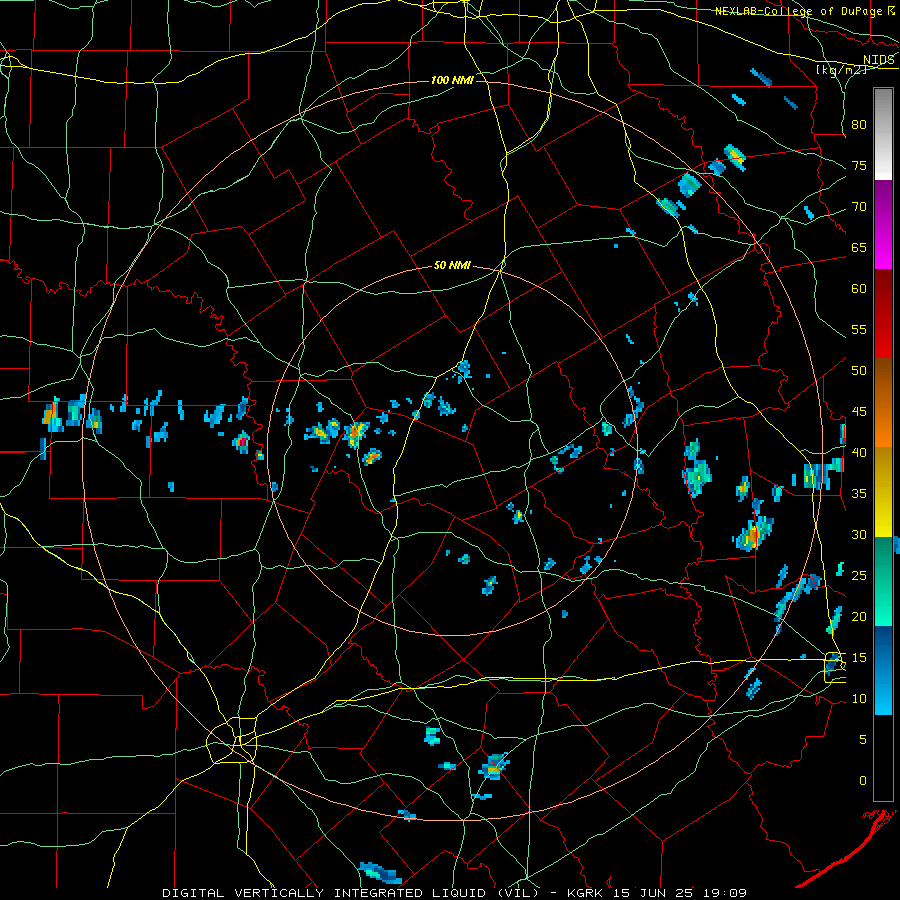
Task: Click the 10 value on the color scale
Action: 859,699
